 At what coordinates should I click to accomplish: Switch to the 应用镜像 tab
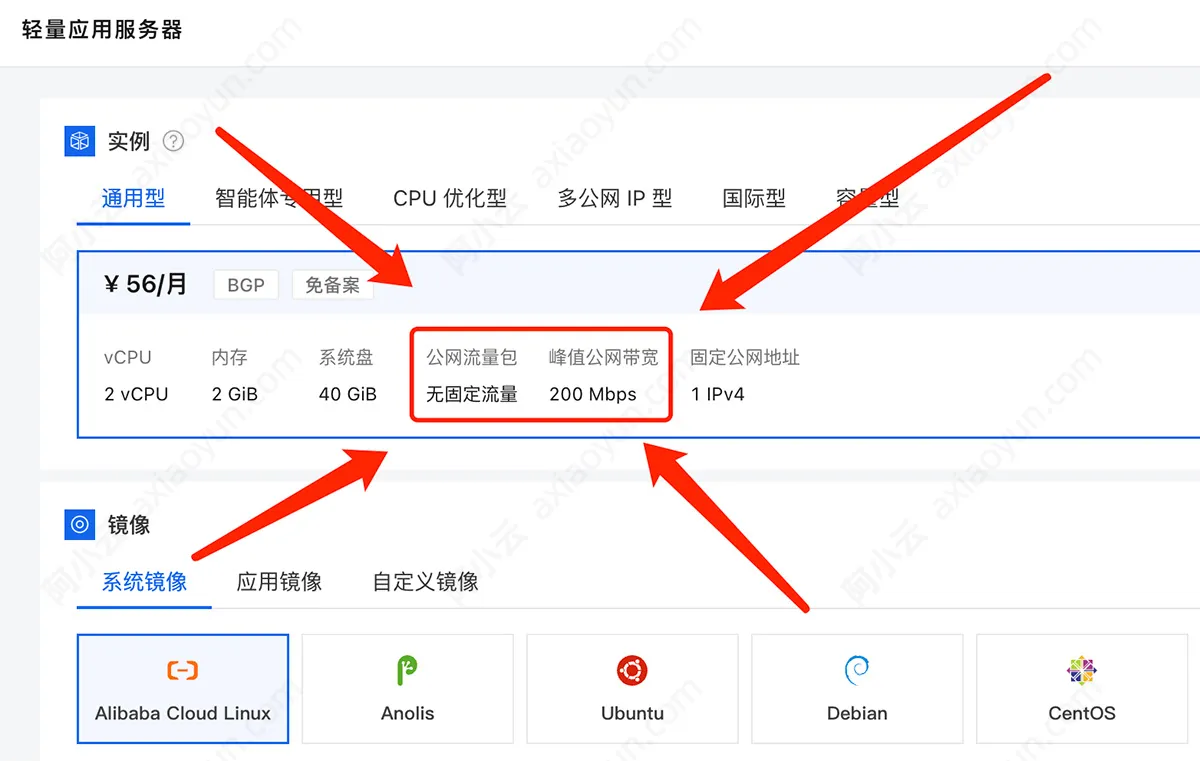[x=279, y=581]
